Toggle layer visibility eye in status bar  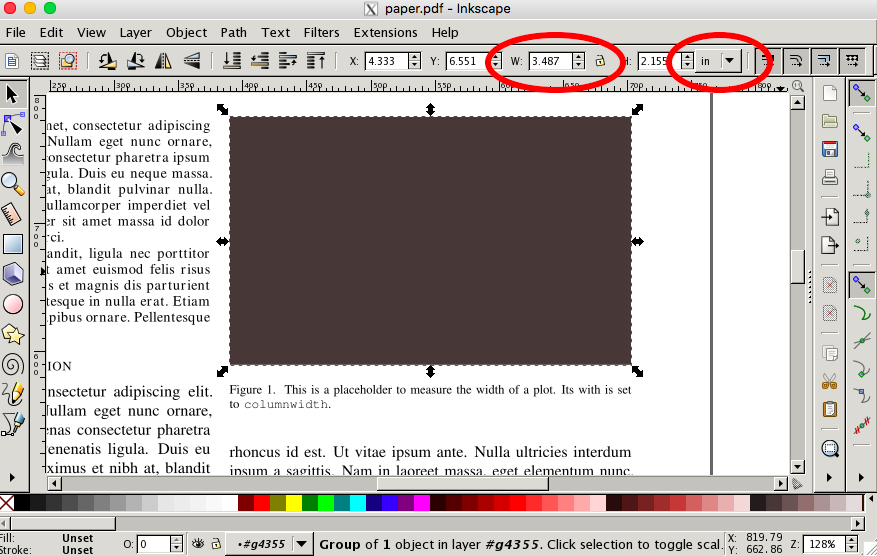tap(198, 544)
